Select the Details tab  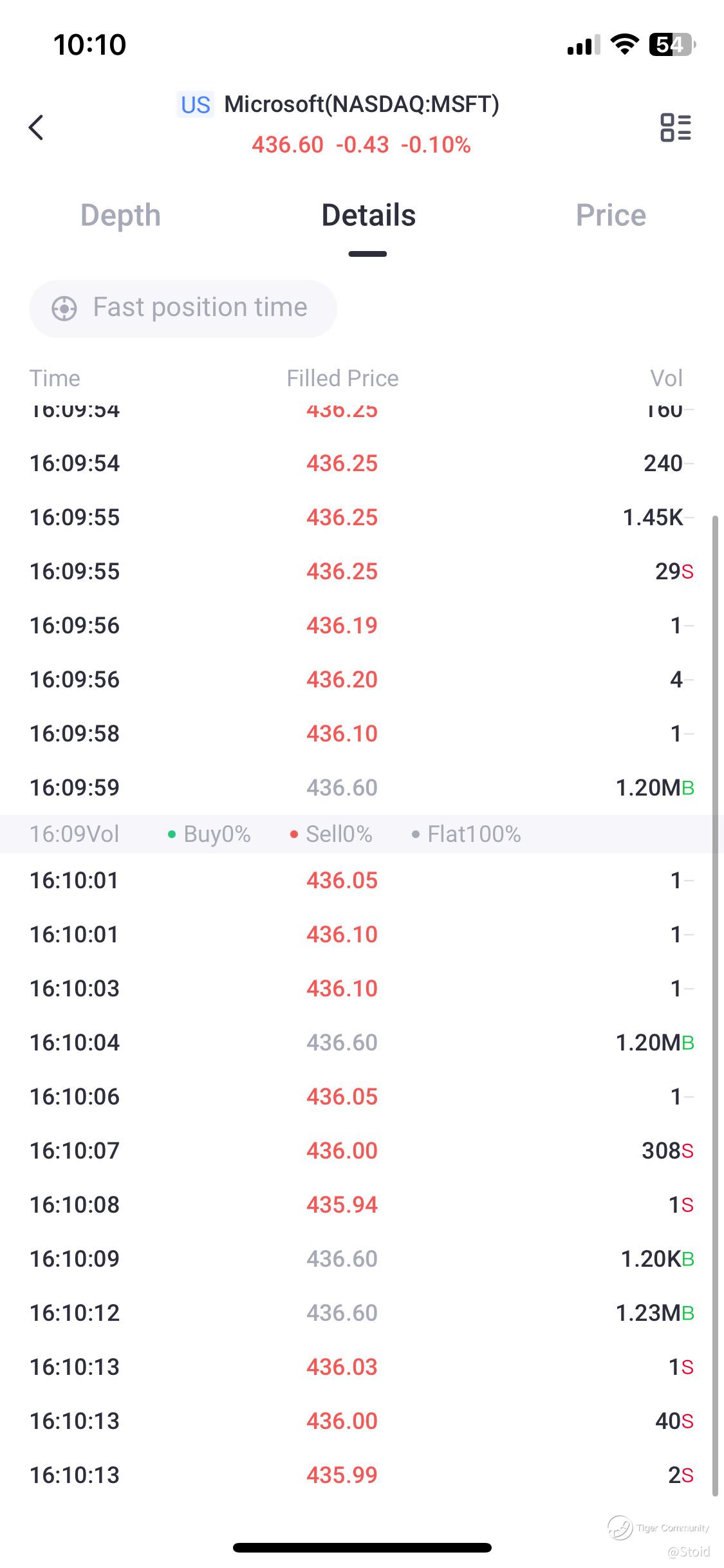coord(368,216)
